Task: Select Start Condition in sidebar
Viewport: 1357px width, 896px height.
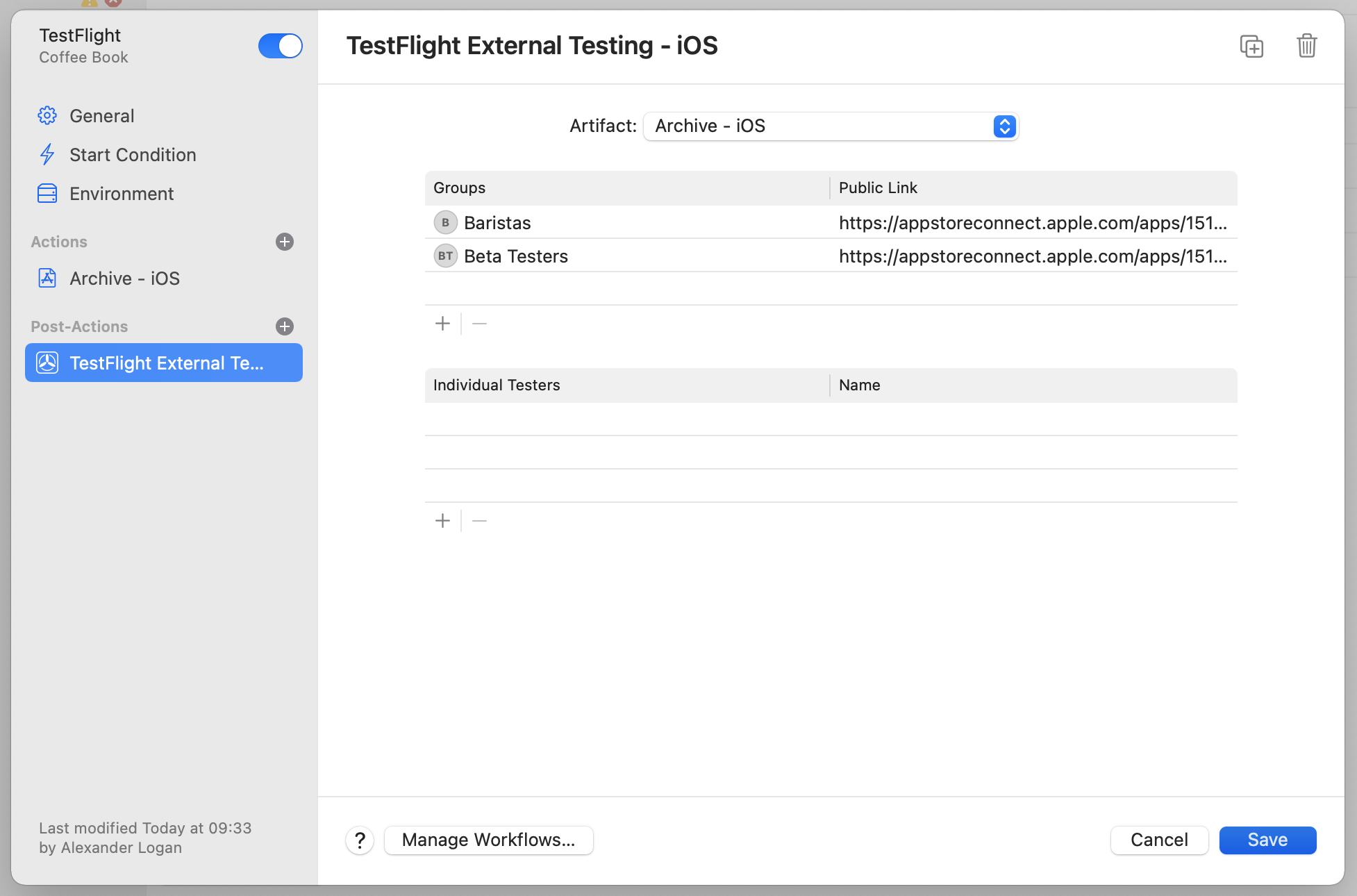Action: click(x=132, y=155)
